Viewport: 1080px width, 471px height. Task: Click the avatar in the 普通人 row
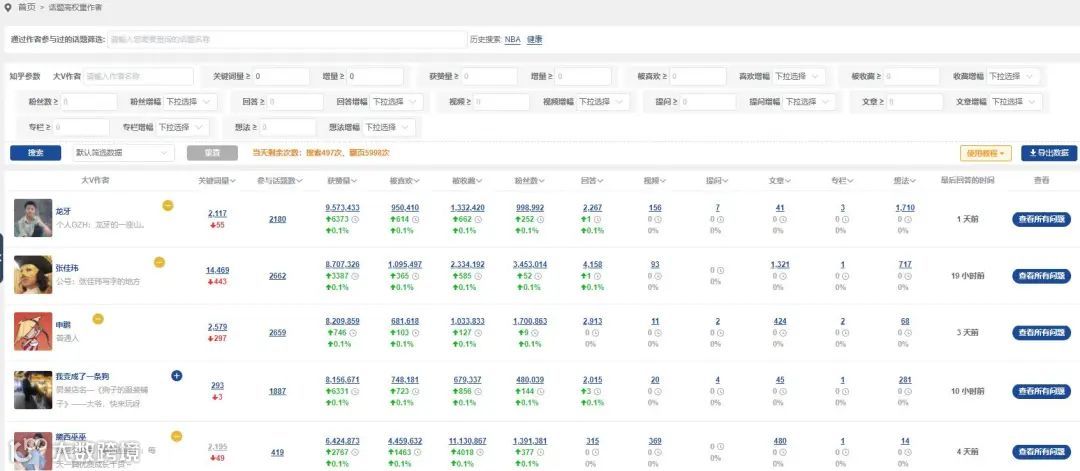click(33, 331)
